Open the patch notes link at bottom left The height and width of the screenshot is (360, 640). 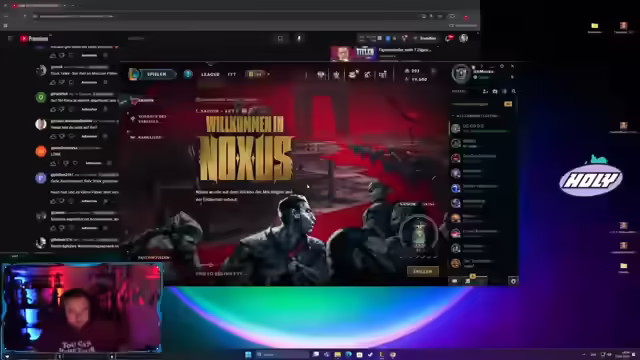(154, 258)
